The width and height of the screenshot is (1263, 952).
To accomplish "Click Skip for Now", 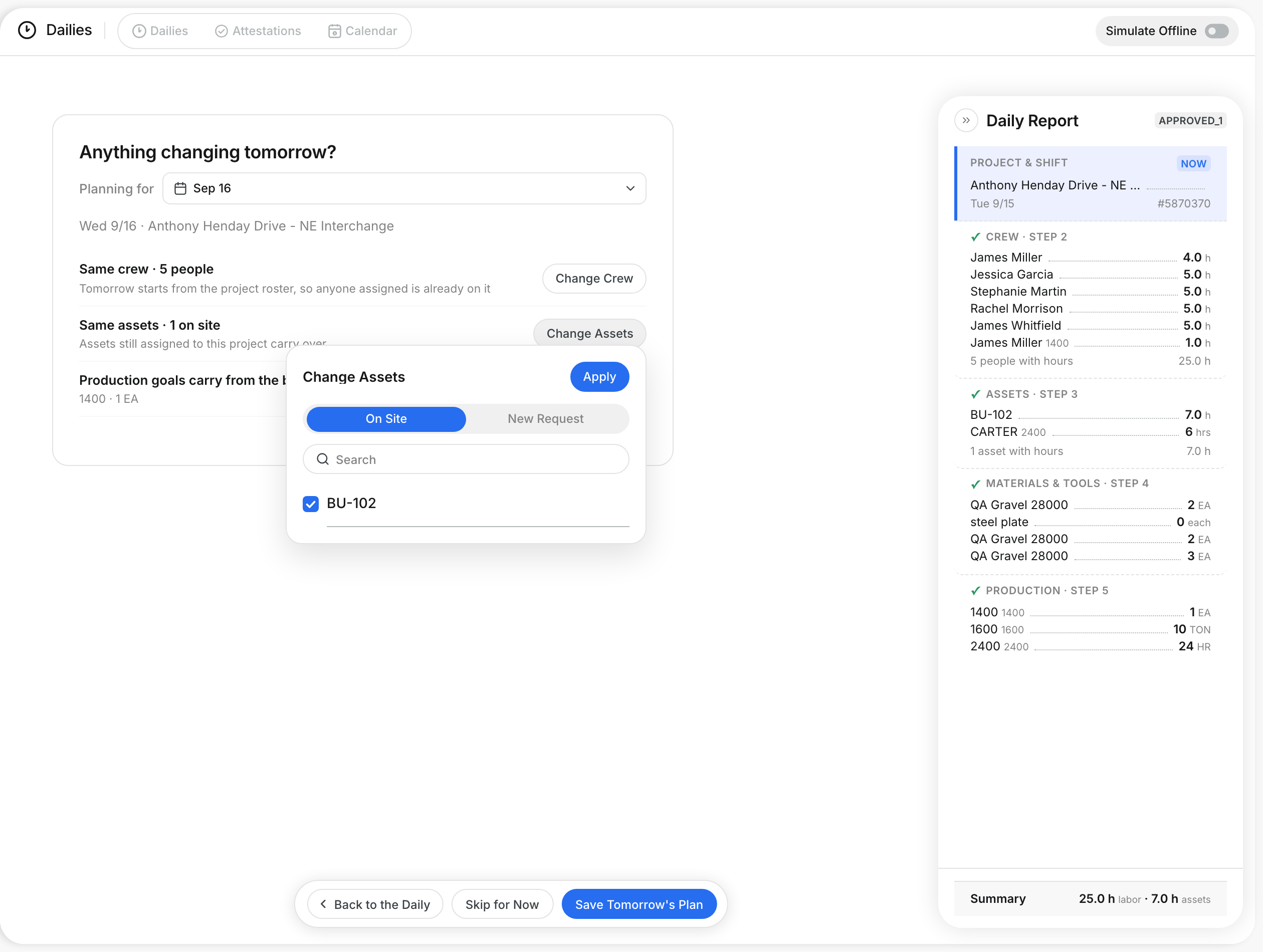I will (502, 904).
